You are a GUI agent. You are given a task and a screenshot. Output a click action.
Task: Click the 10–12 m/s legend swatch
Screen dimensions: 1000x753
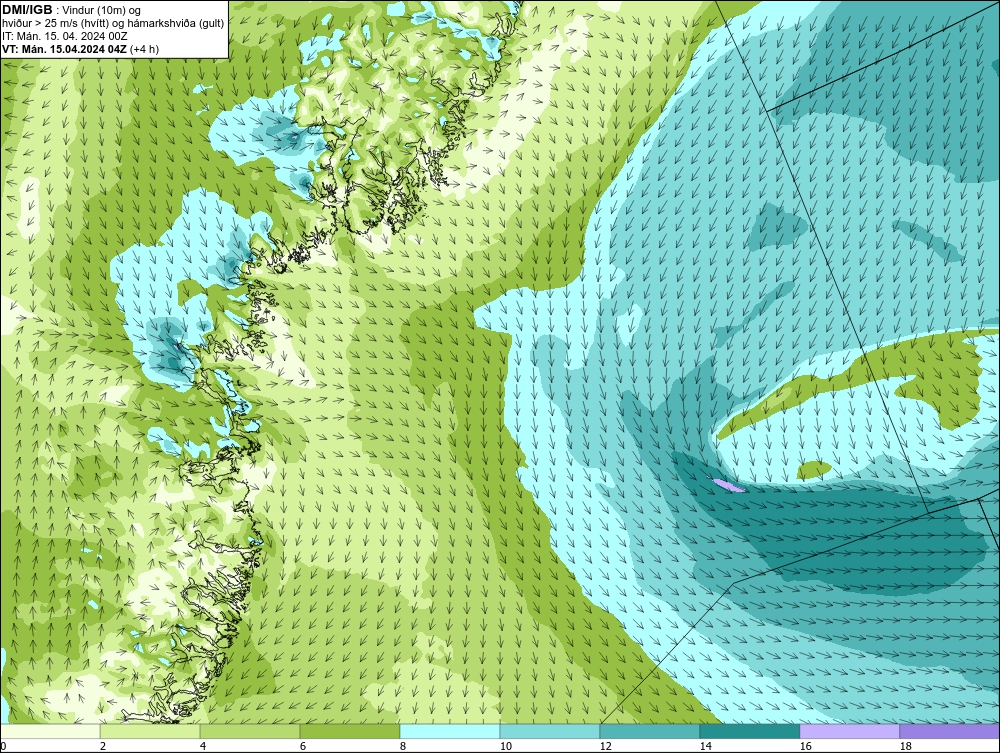point(550,731)
